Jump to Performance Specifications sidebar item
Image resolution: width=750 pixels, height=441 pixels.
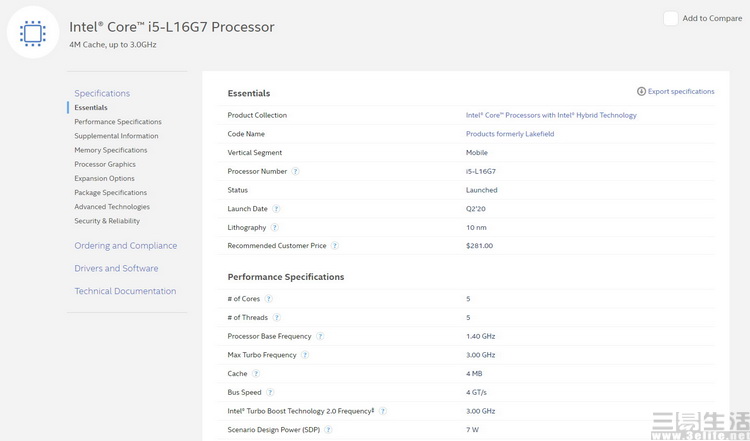point(118,121)
